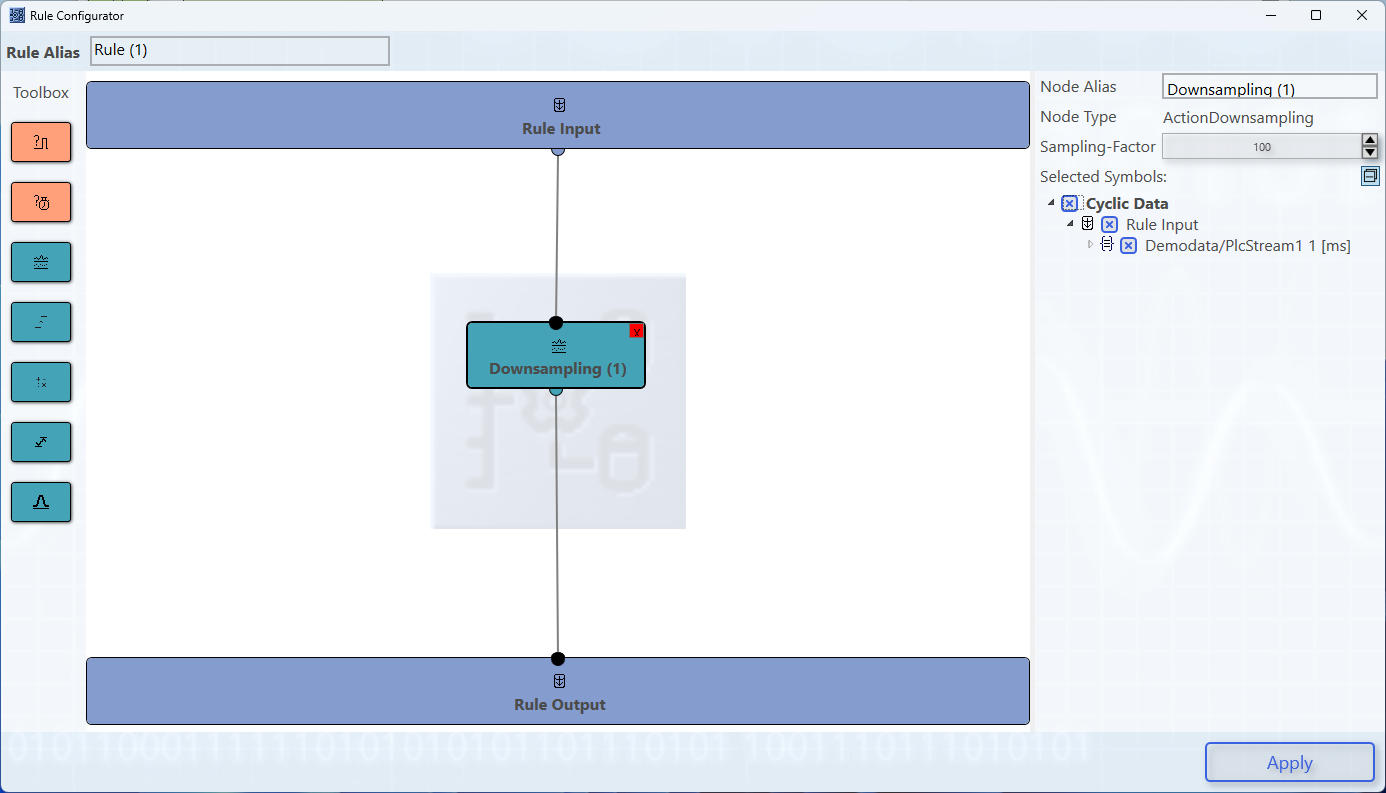Collapse the Cyclic Data tree node
1386x793 pixels.
tap(1052, 203)
